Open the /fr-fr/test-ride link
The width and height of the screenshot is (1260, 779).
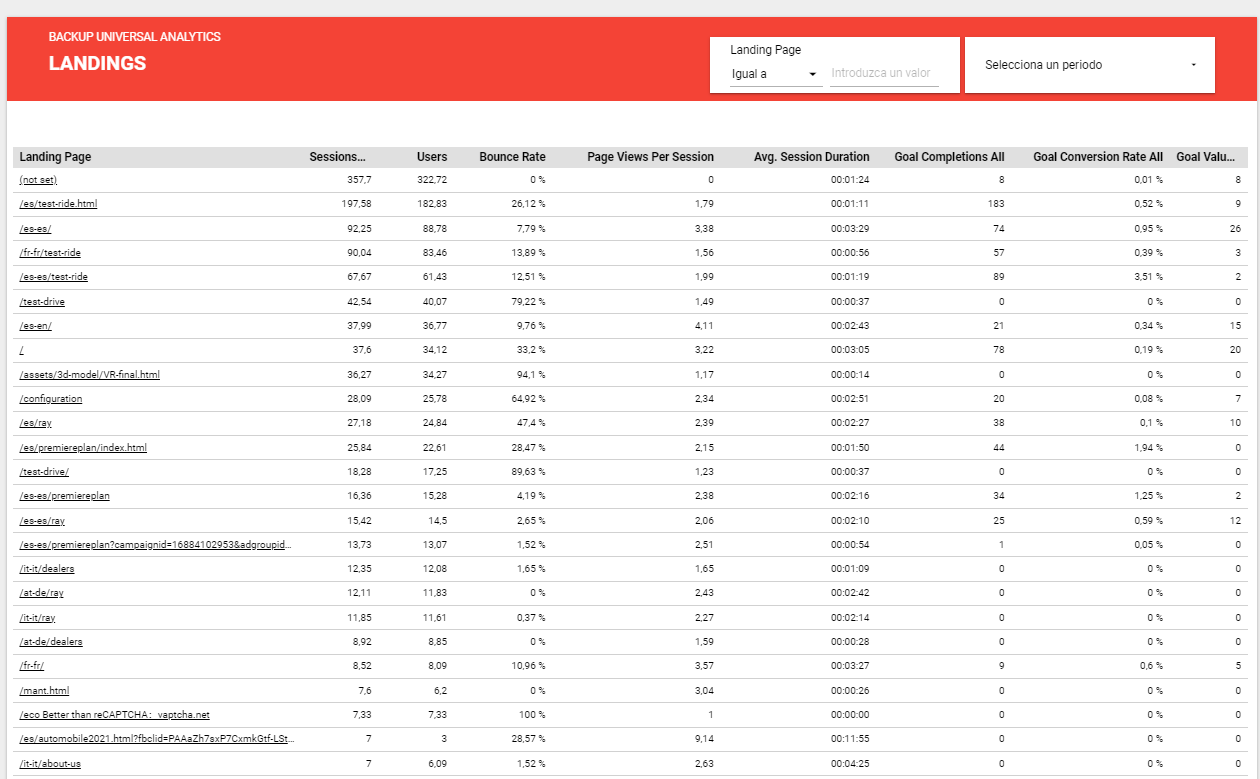tap(50, 253)
